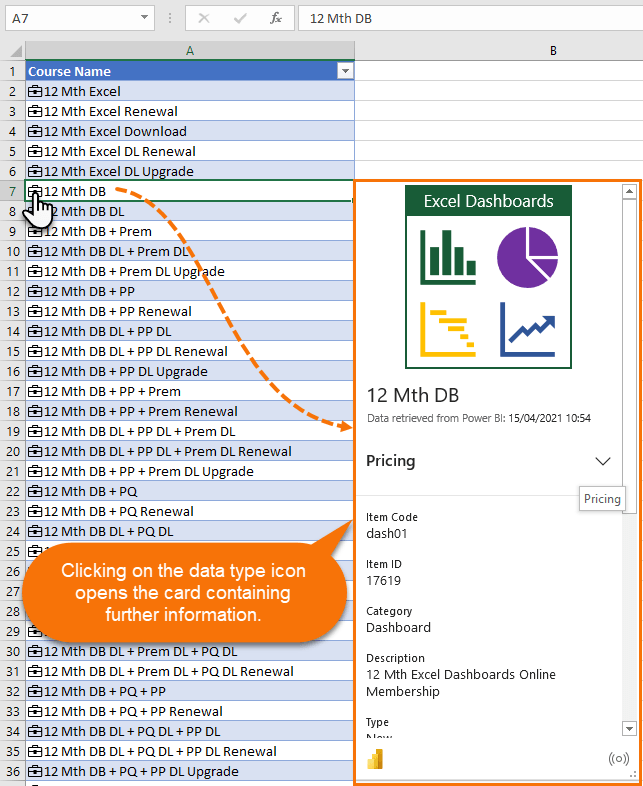Select cell 12 Mth DB DL + PQ DL + PP DL
The image size is (643, 786).
click(x=190, y=732)
